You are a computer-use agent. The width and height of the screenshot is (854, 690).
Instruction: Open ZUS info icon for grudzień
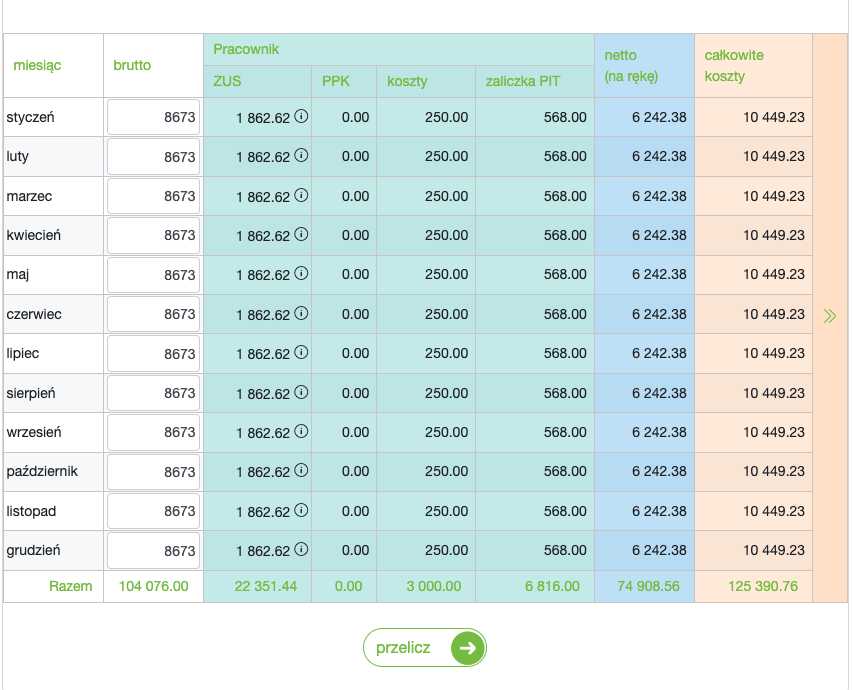(301, 550)
